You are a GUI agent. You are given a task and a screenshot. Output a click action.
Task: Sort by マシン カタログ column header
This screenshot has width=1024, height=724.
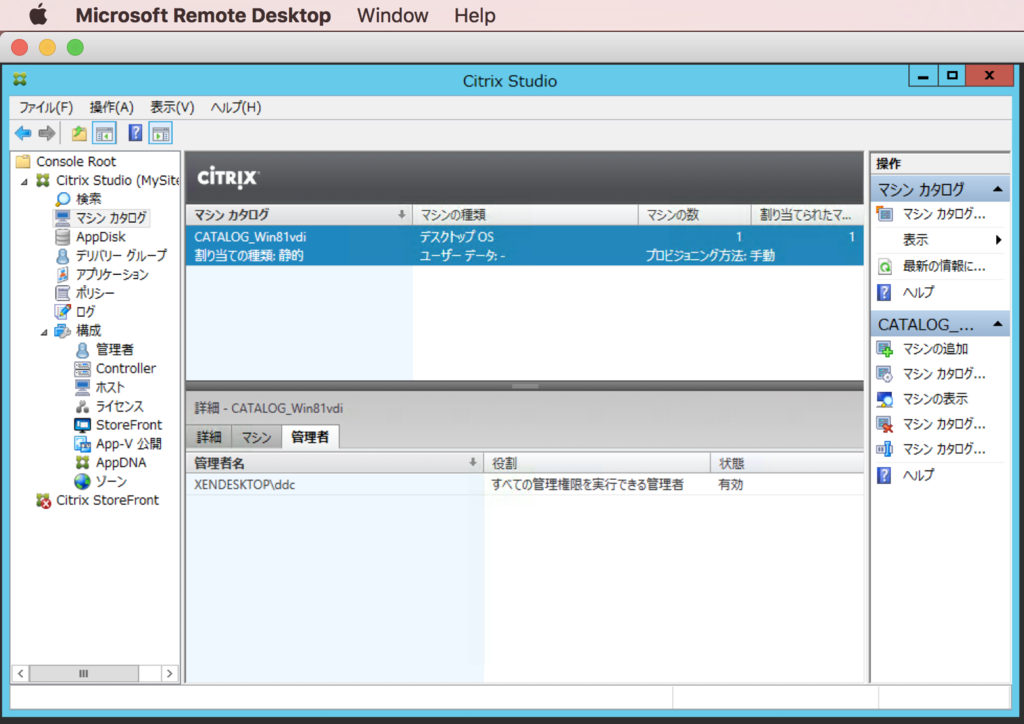(x=299, y=214)
